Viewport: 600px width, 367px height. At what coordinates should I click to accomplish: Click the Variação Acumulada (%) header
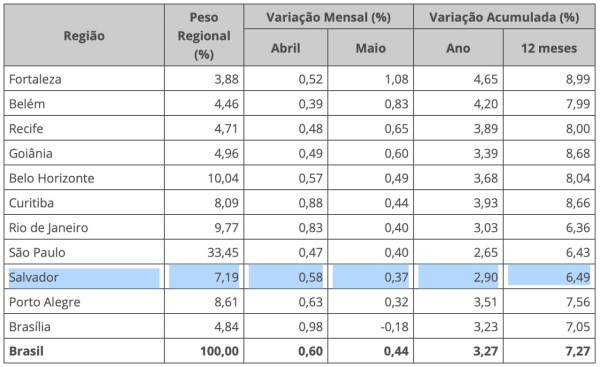point(504,17)
